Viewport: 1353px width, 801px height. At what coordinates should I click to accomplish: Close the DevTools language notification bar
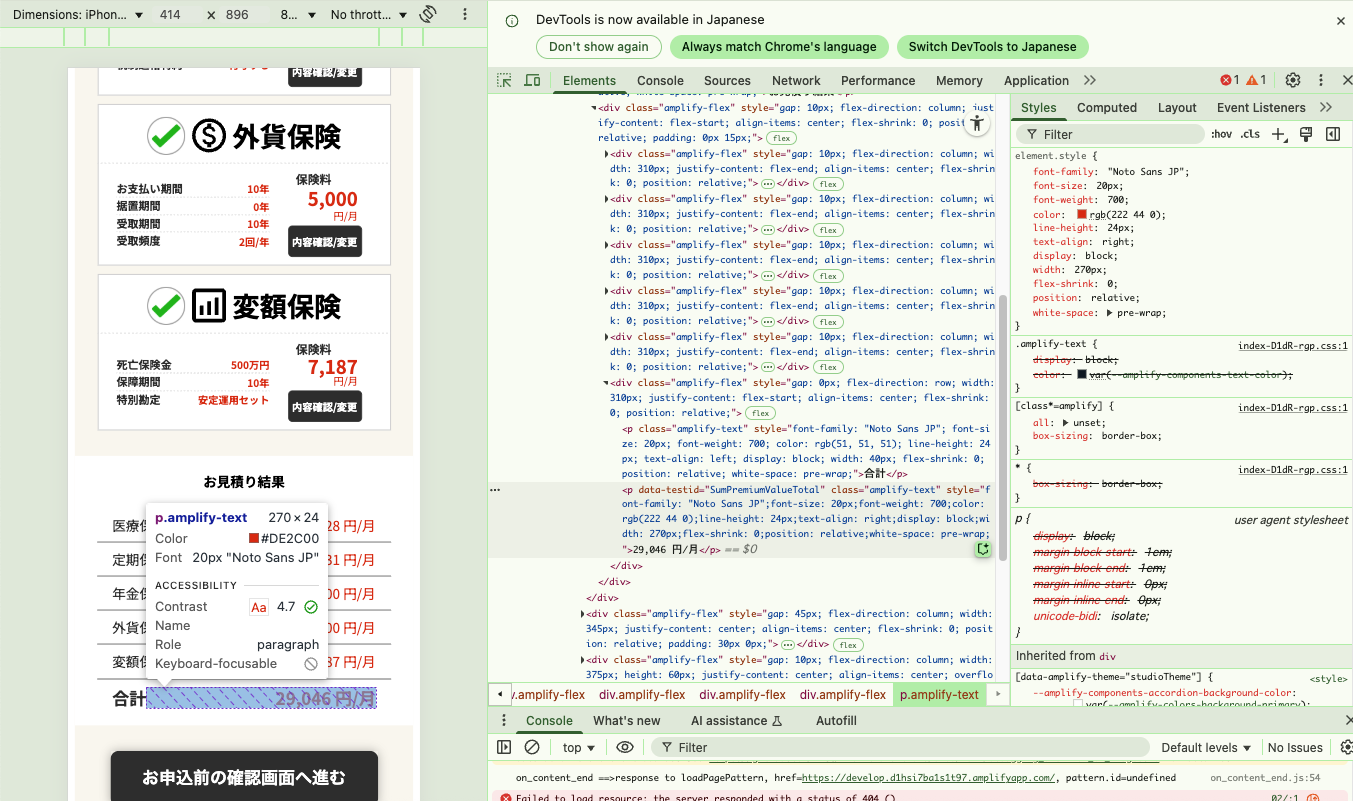coord(1341,20)
